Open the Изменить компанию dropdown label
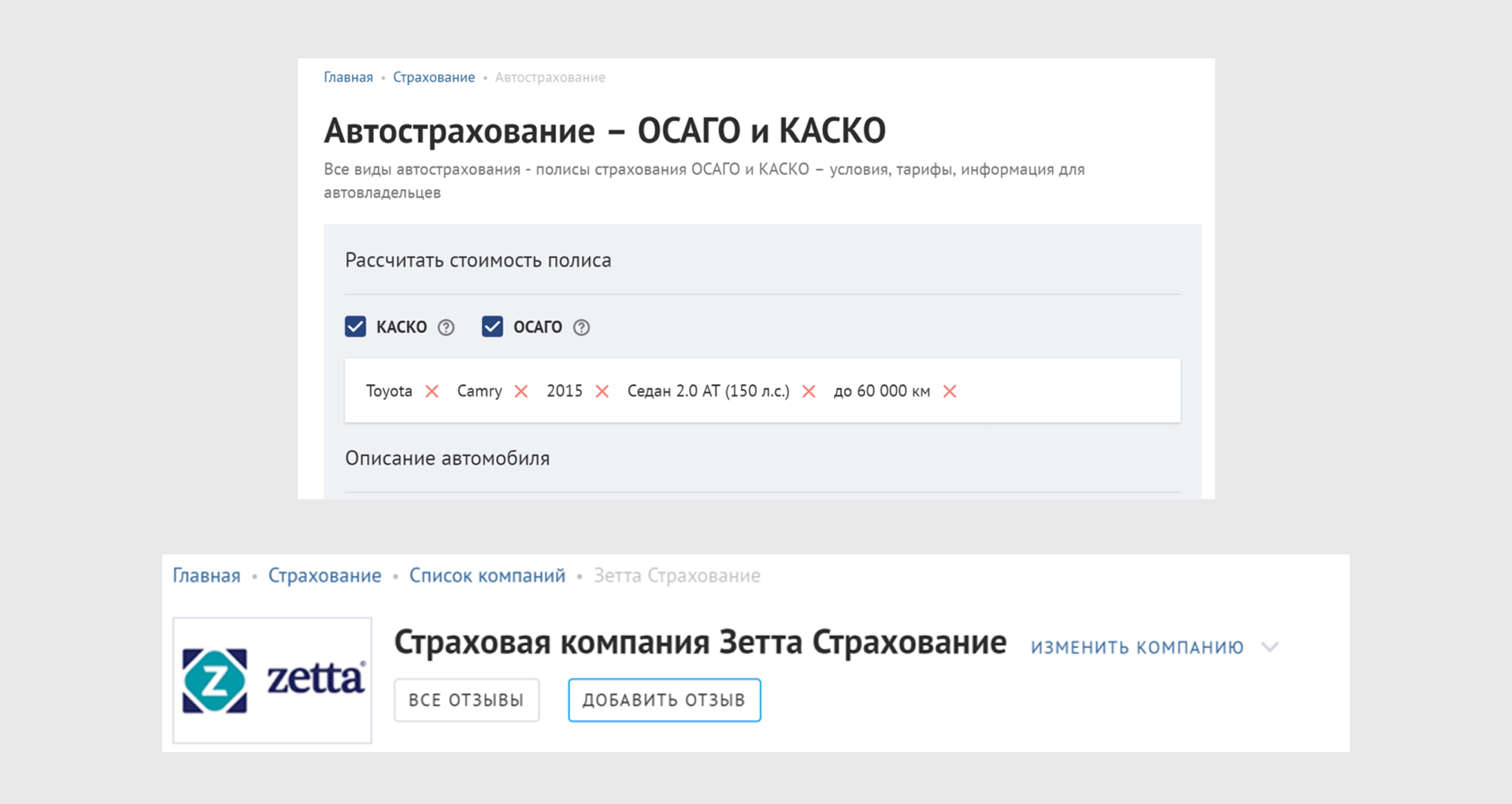This screenshot has height=804, width=1512. click(x=1137, y=647)
